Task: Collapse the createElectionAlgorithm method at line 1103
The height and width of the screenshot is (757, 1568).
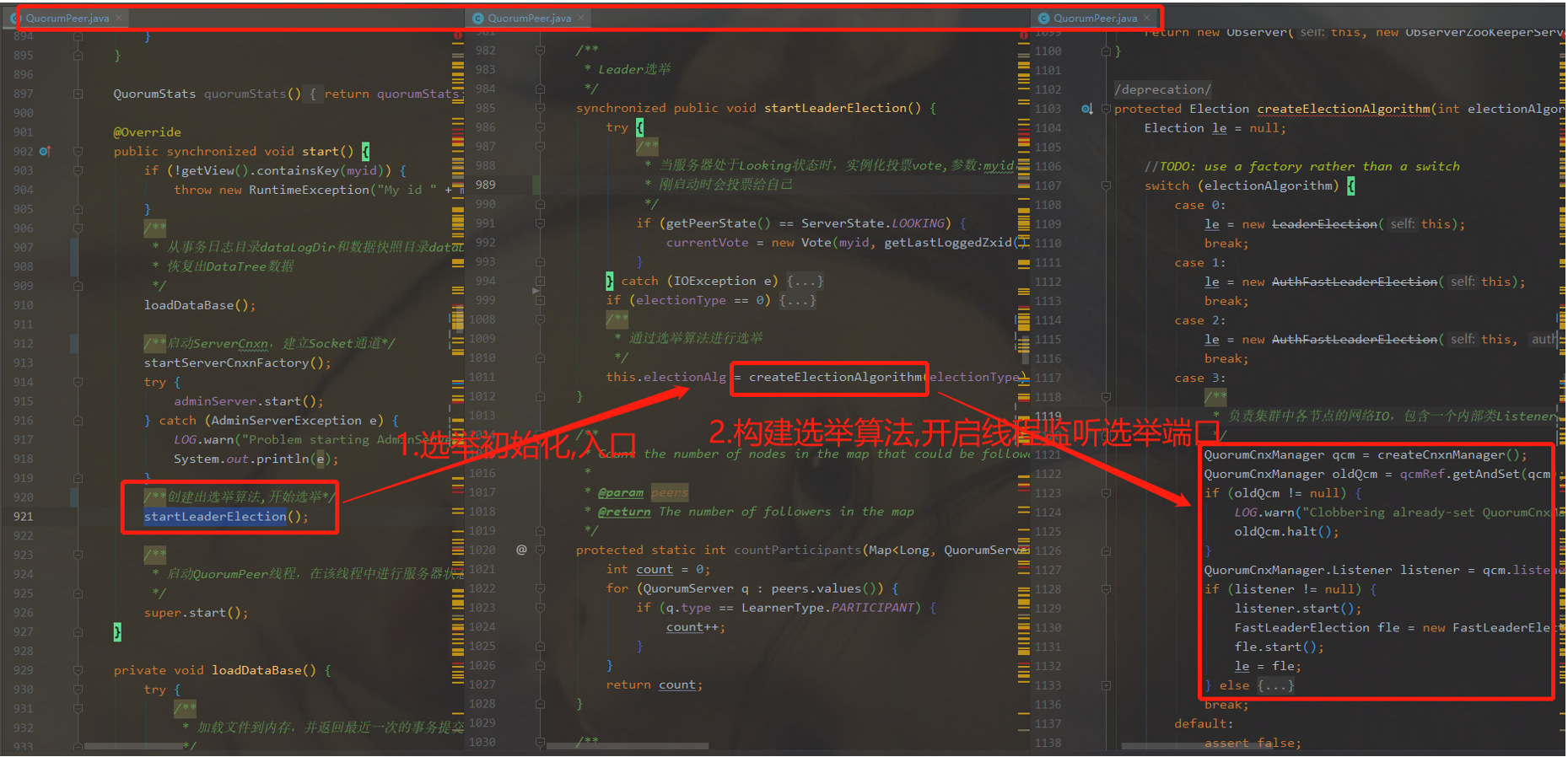Action: coord(1106,109)
